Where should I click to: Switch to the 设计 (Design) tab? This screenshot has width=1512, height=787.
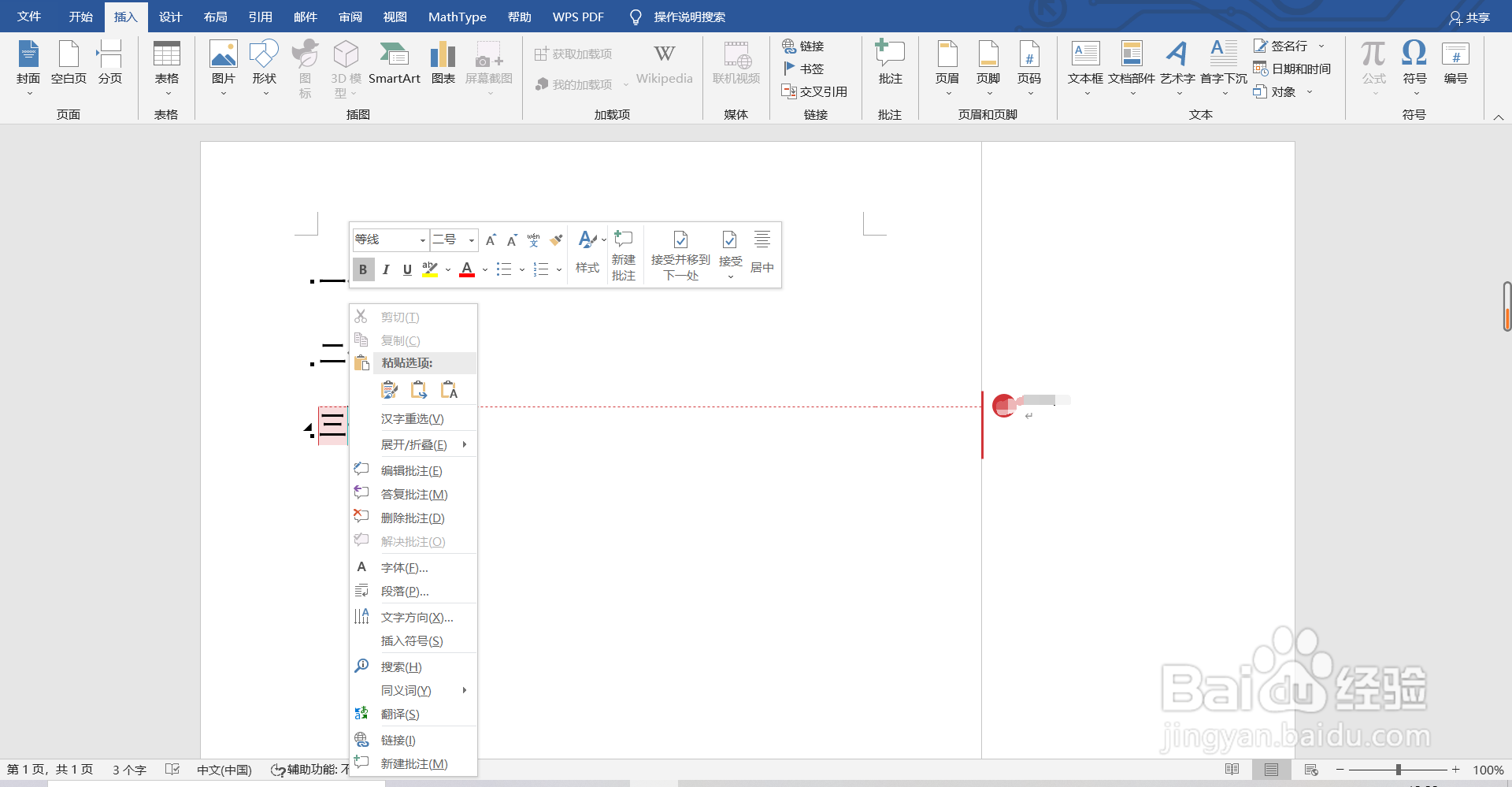tap(170, 17)
